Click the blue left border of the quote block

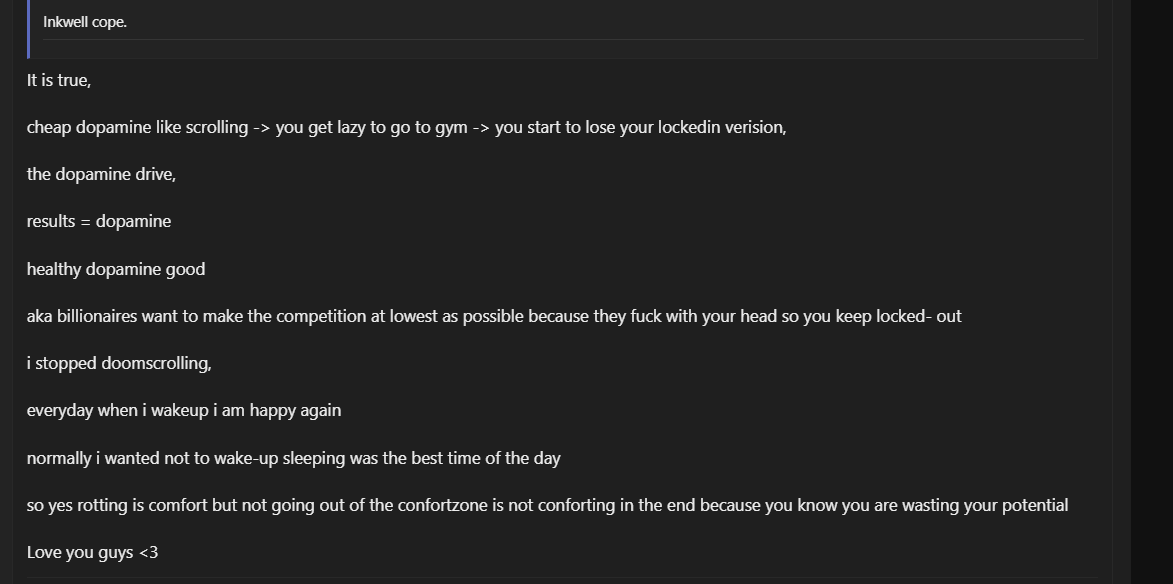28,29
